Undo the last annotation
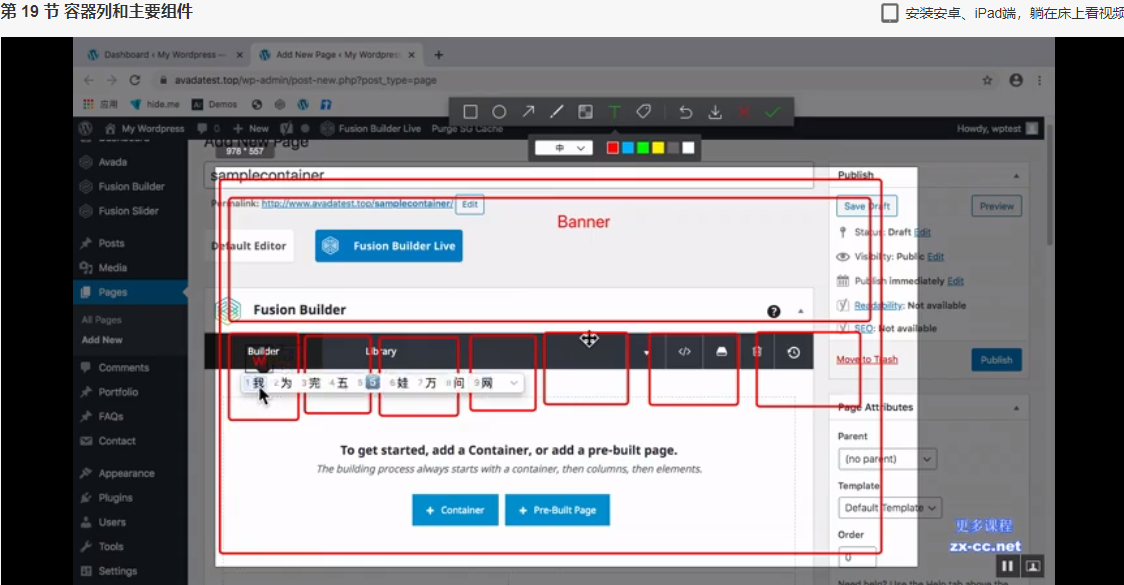This screenshot has height=585, width=1124. click(686, 112)
